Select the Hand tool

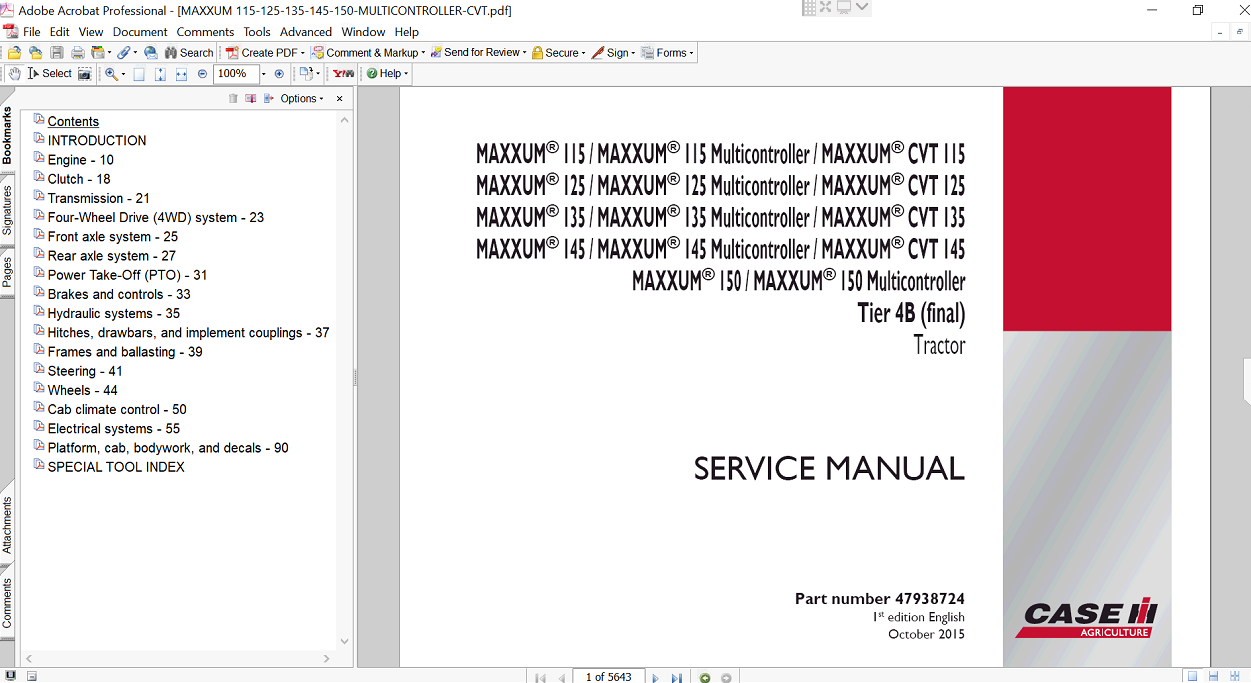coord(14,74)
